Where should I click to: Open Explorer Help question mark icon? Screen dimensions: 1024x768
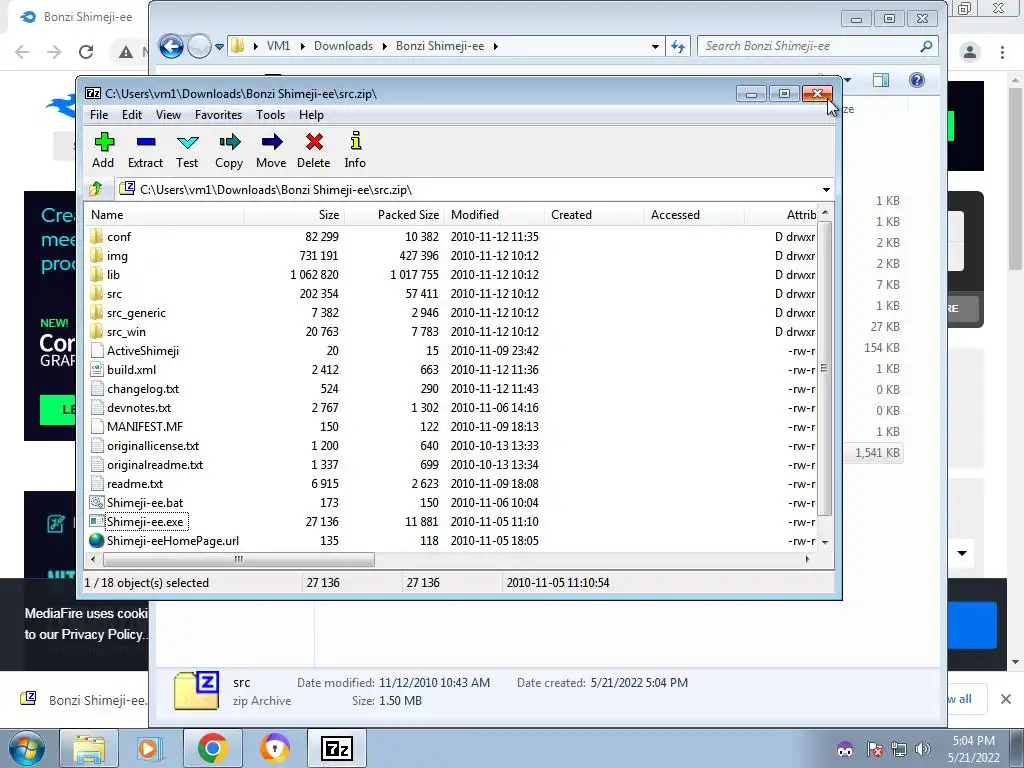tap(917, 80)
